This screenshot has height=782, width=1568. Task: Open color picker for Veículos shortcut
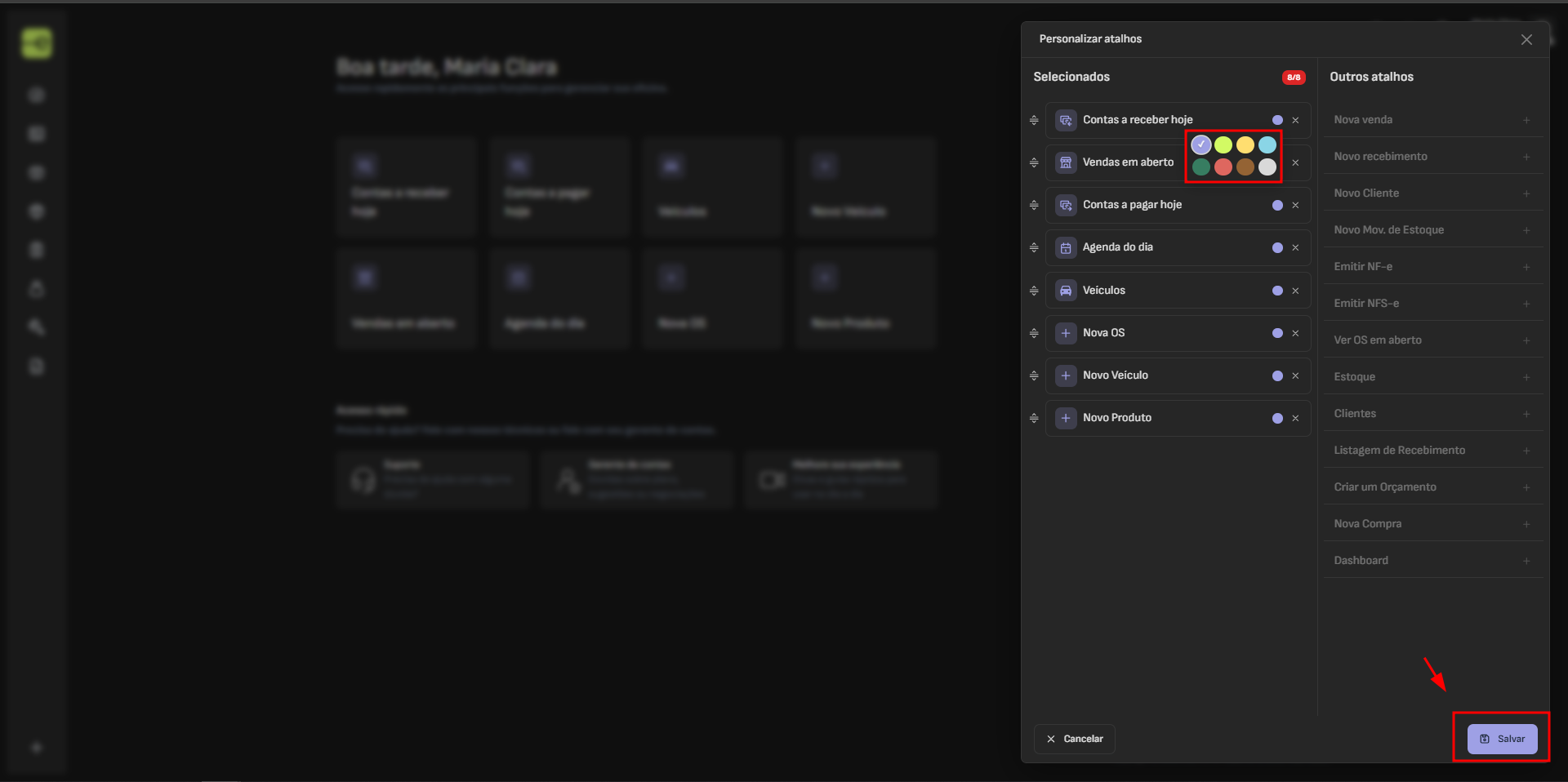(1277, 291)
